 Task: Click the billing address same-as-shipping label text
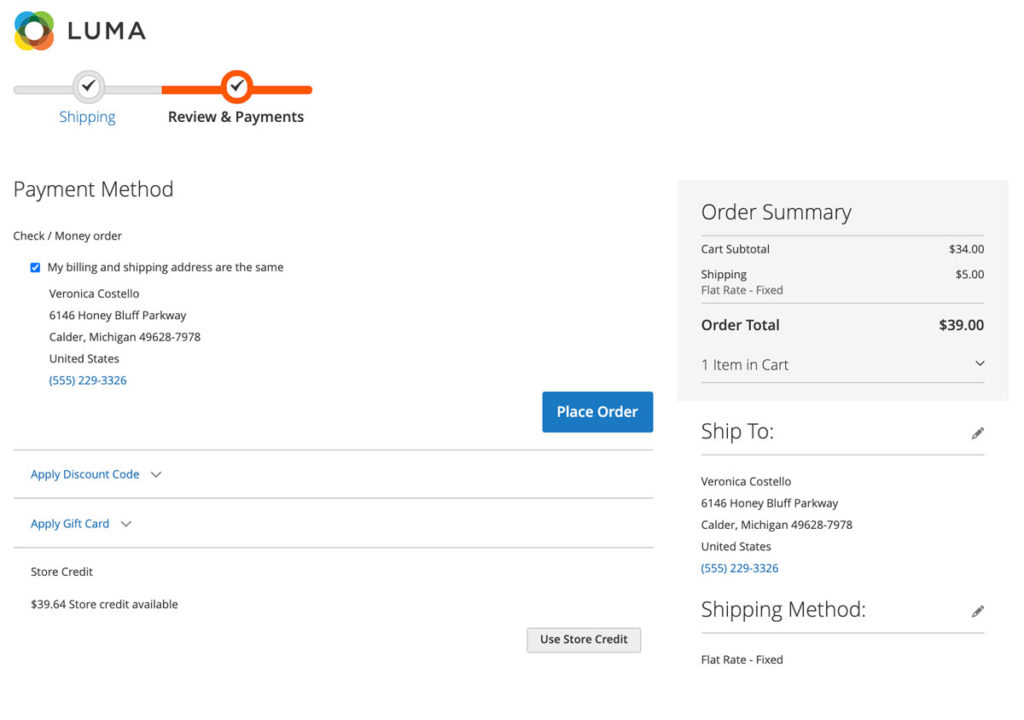165,268
